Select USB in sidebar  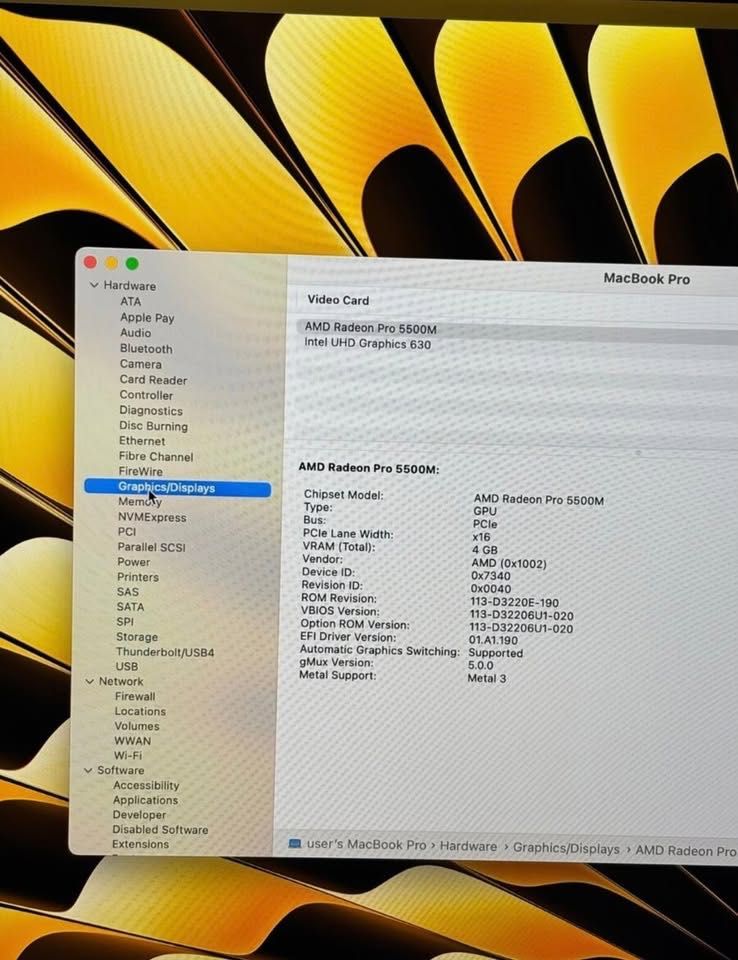point(127,666)
